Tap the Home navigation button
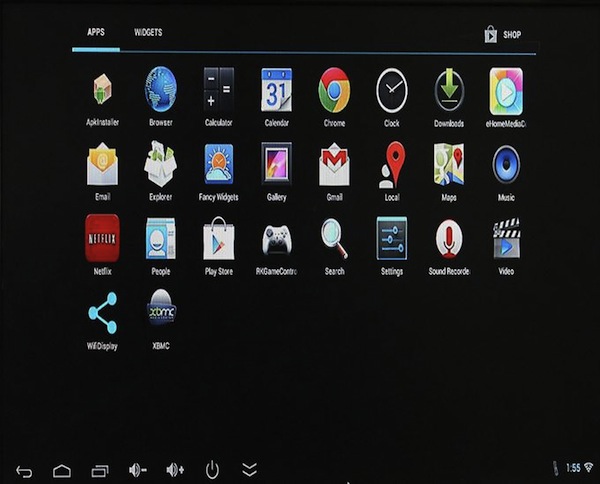 [62, 471]
